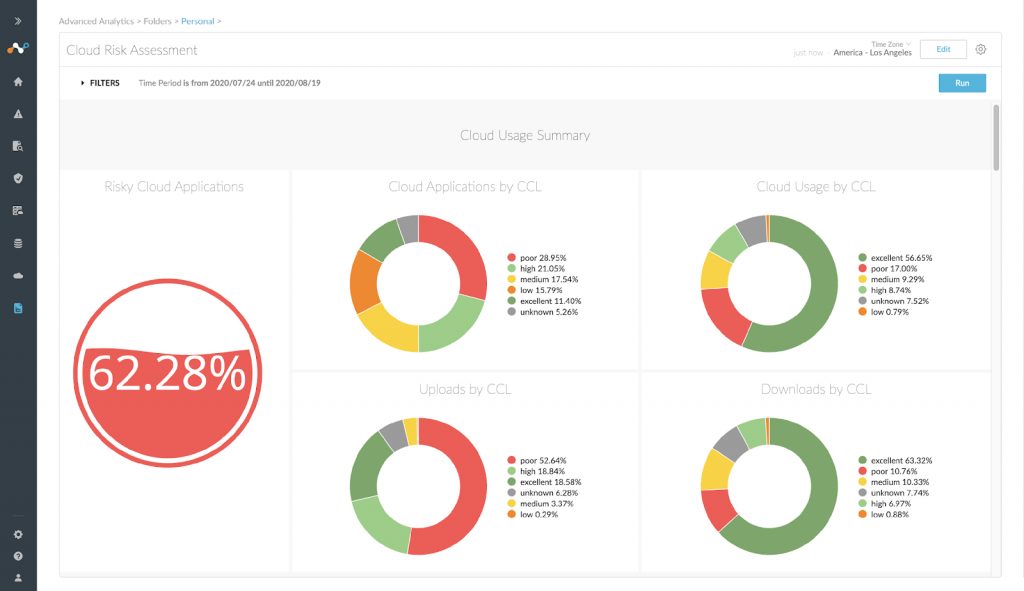
Task: Click the Netskope logo icon
Action: (18, 48)
